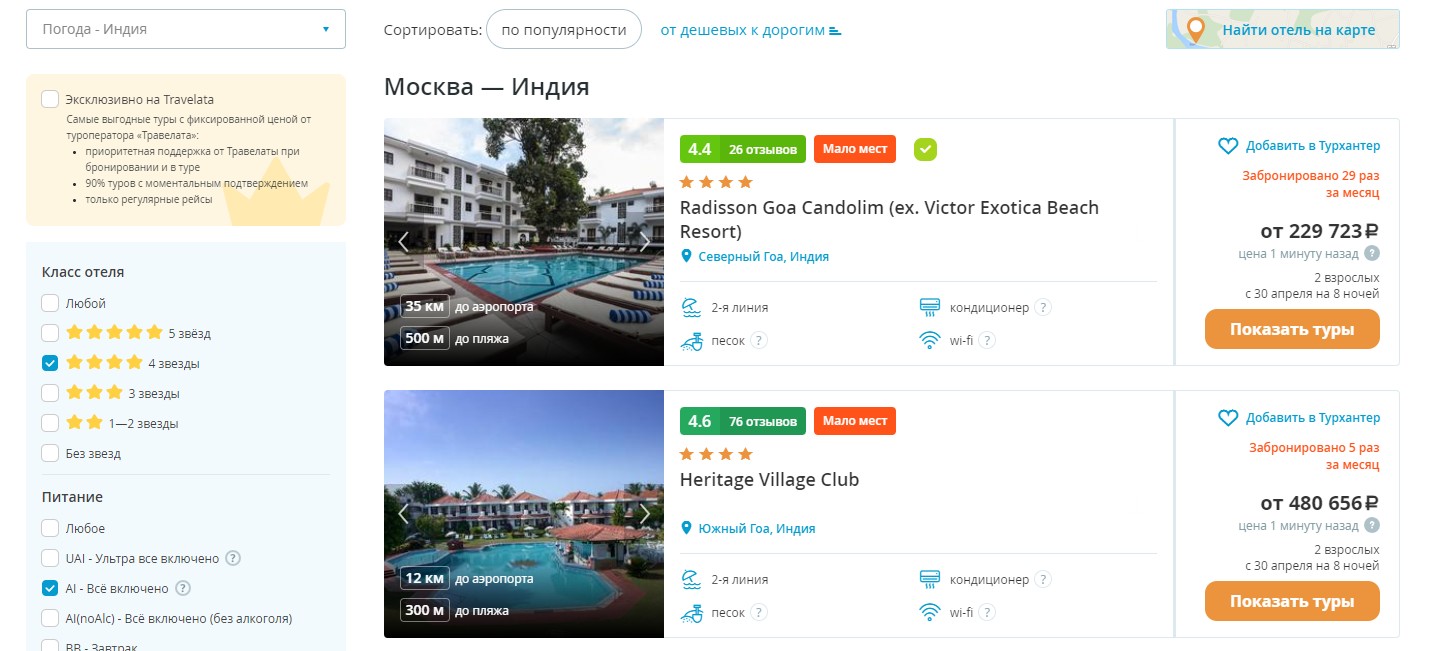Enable the 5 звёзд hotel class checkbox
Screen dimensions: 1435x651
50,333
